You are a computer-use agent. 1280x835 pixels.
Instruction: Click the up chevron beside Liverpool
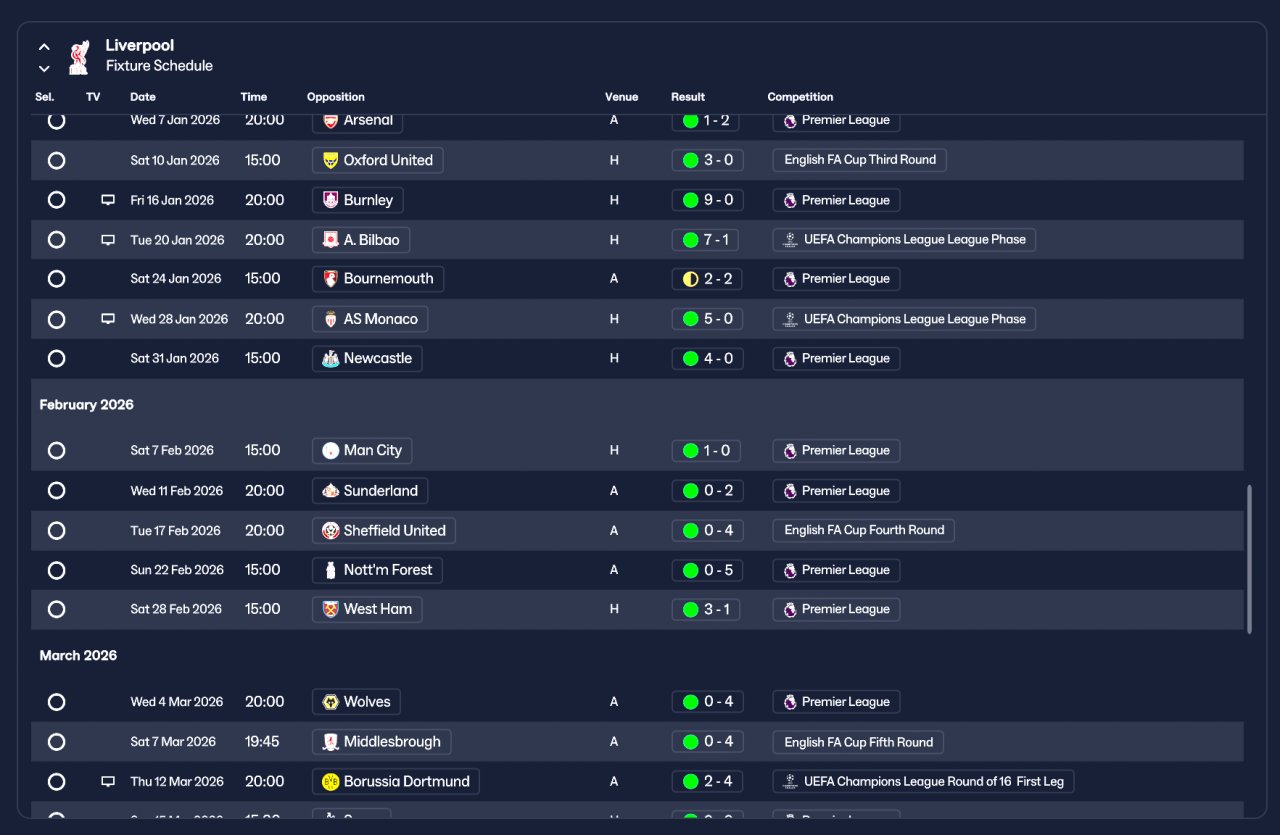44,47
